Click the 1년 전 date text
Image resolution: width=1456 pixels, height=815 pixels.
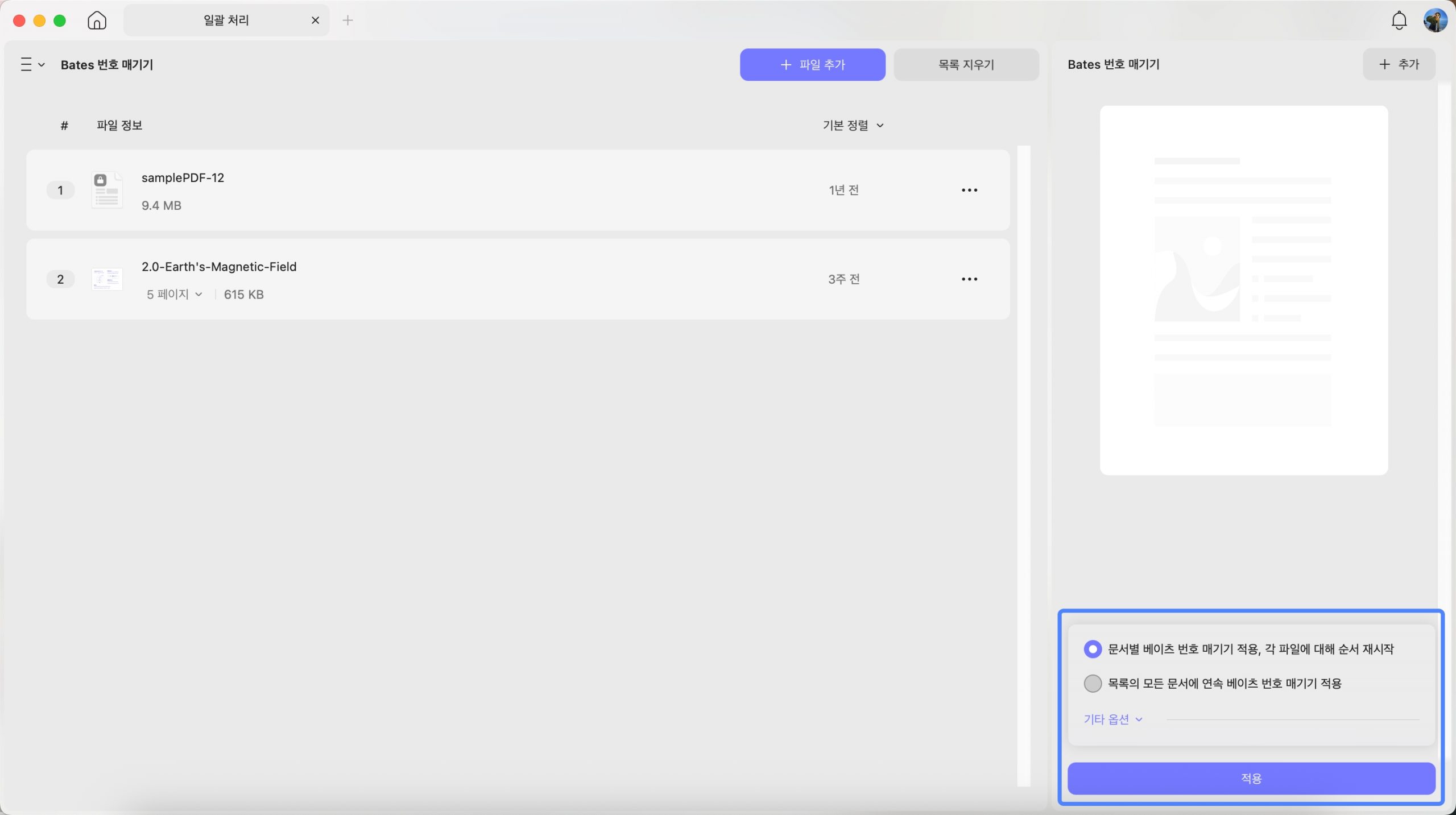click(x=843, y=190)
